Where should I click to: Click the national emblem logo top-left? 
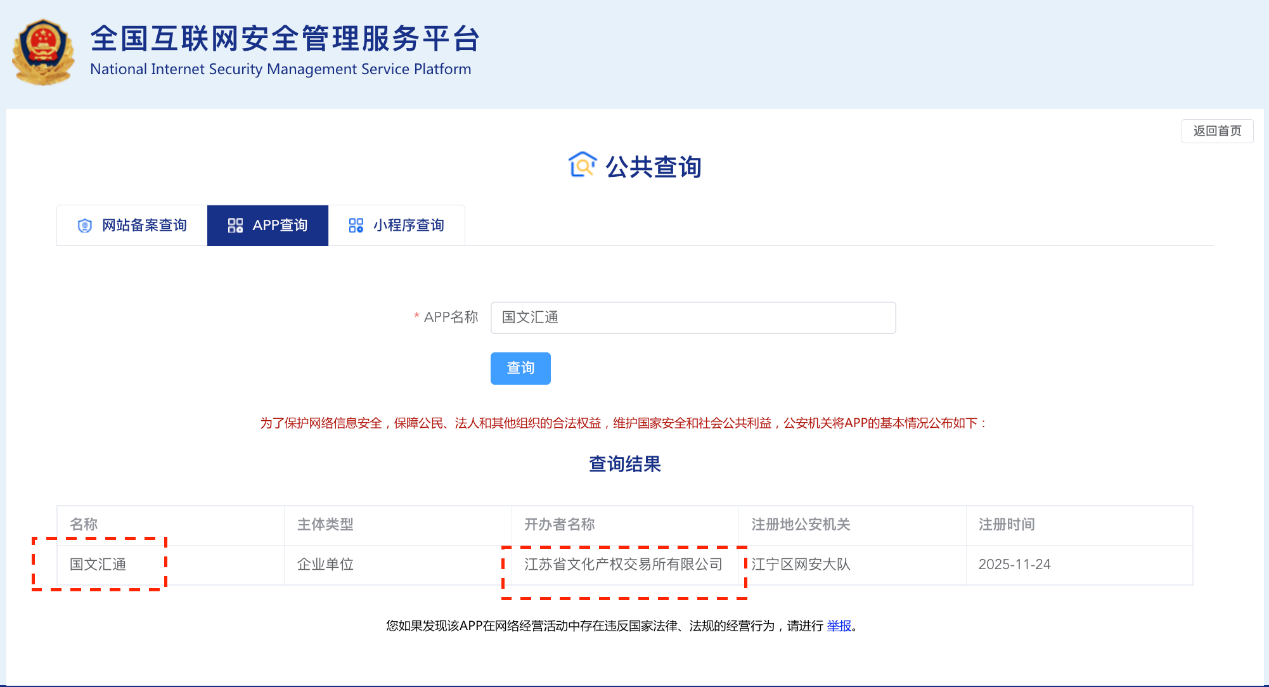43,51
